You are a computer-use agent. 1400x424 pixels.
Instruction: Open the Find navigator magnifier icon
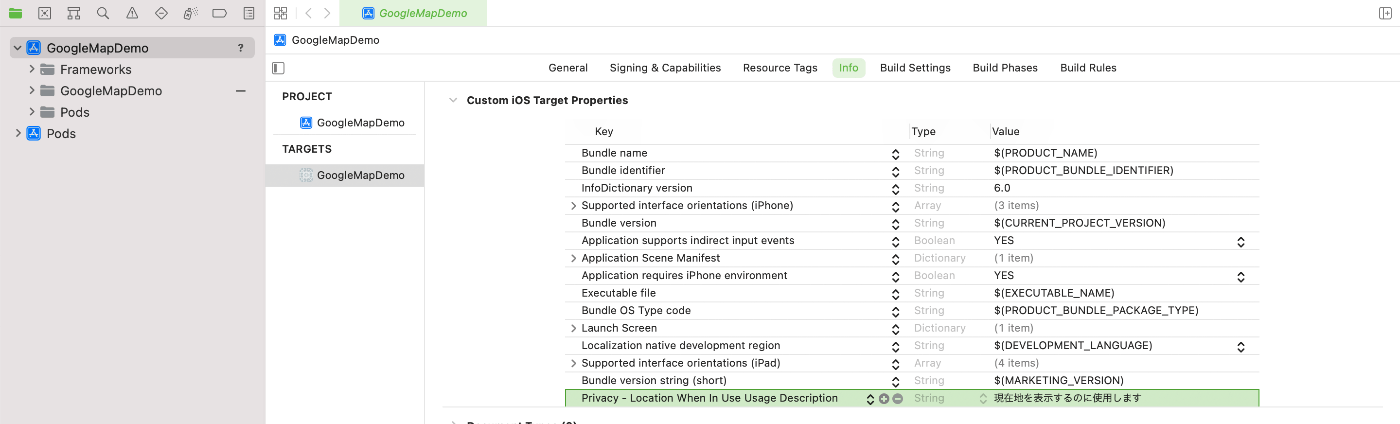coord(103,13)
